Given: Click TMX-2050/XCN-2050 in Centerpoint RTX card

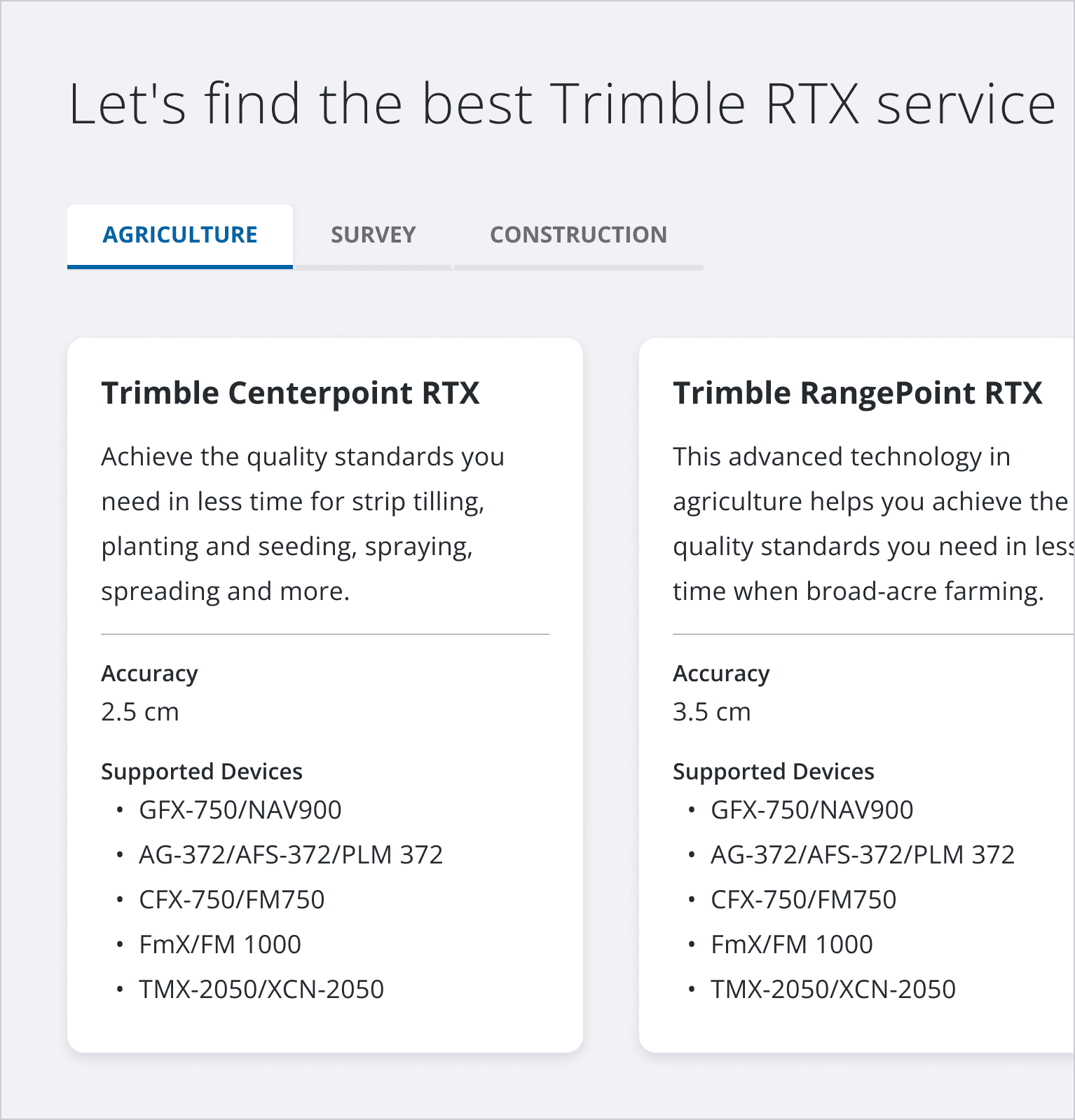Looking at the screenshot, I should (x=261, y=990).
